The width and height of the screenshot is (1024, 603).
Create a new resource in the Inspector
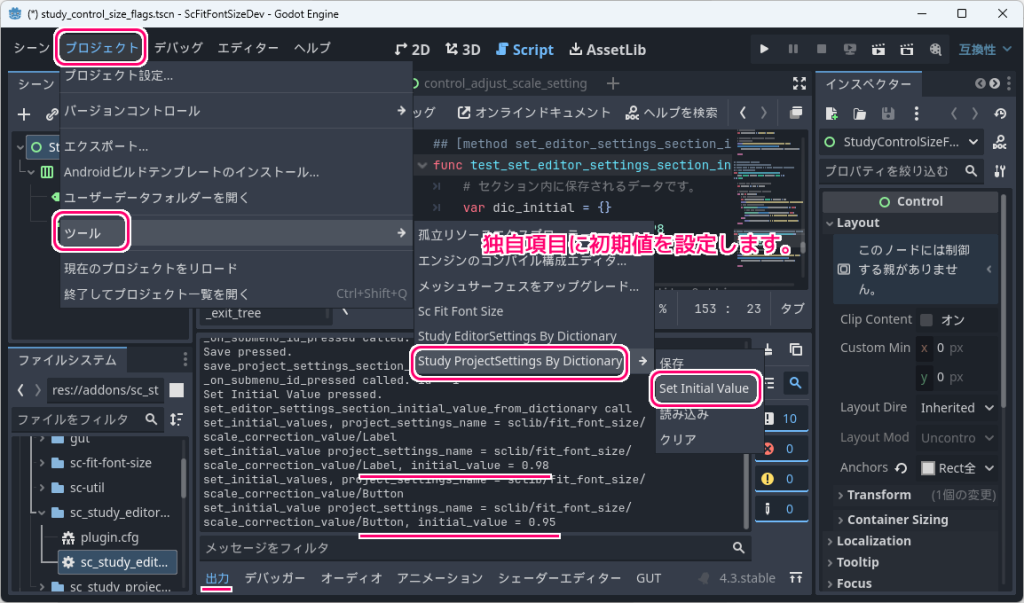832,113
